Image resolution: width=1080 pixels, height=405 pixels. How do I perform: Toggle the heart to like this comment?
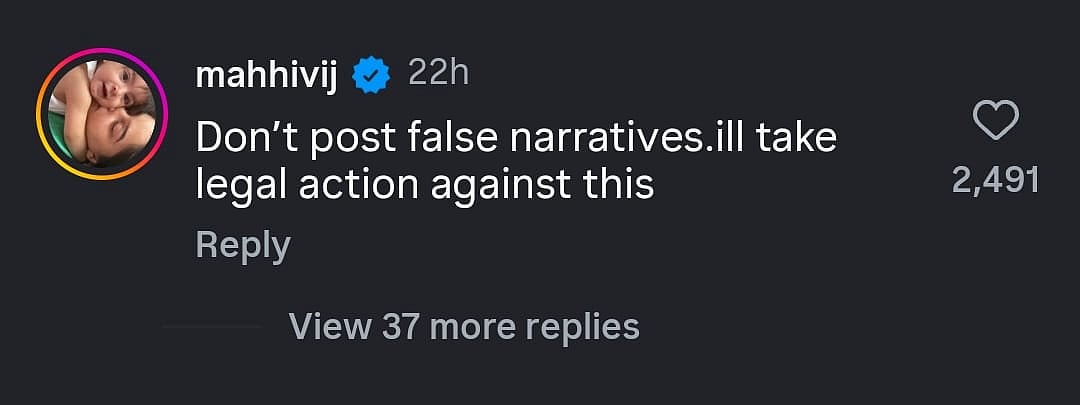(995, 122)
